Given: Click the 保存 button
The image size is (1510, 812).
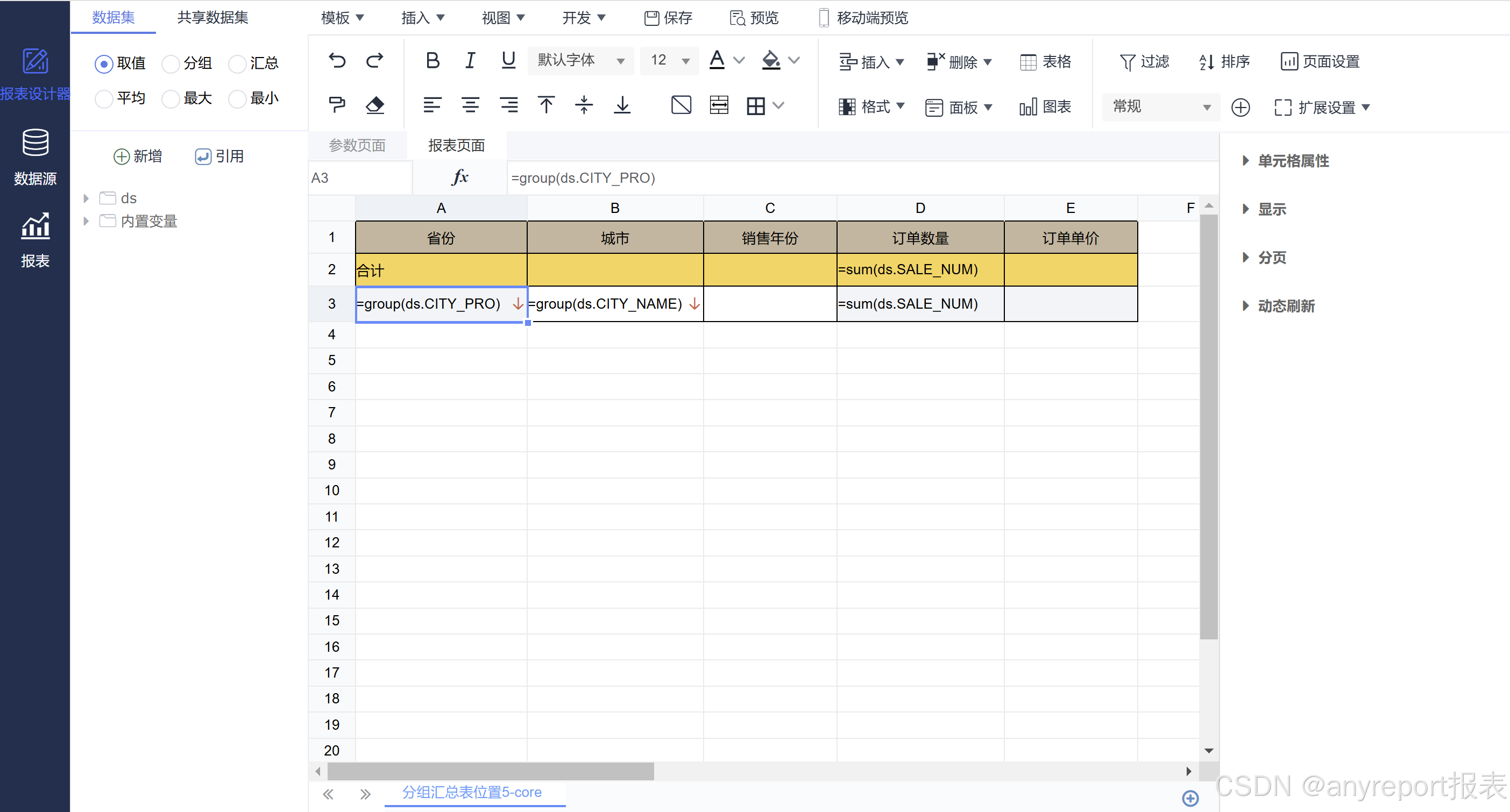Looking at the screenshot, I should (668, 18).
